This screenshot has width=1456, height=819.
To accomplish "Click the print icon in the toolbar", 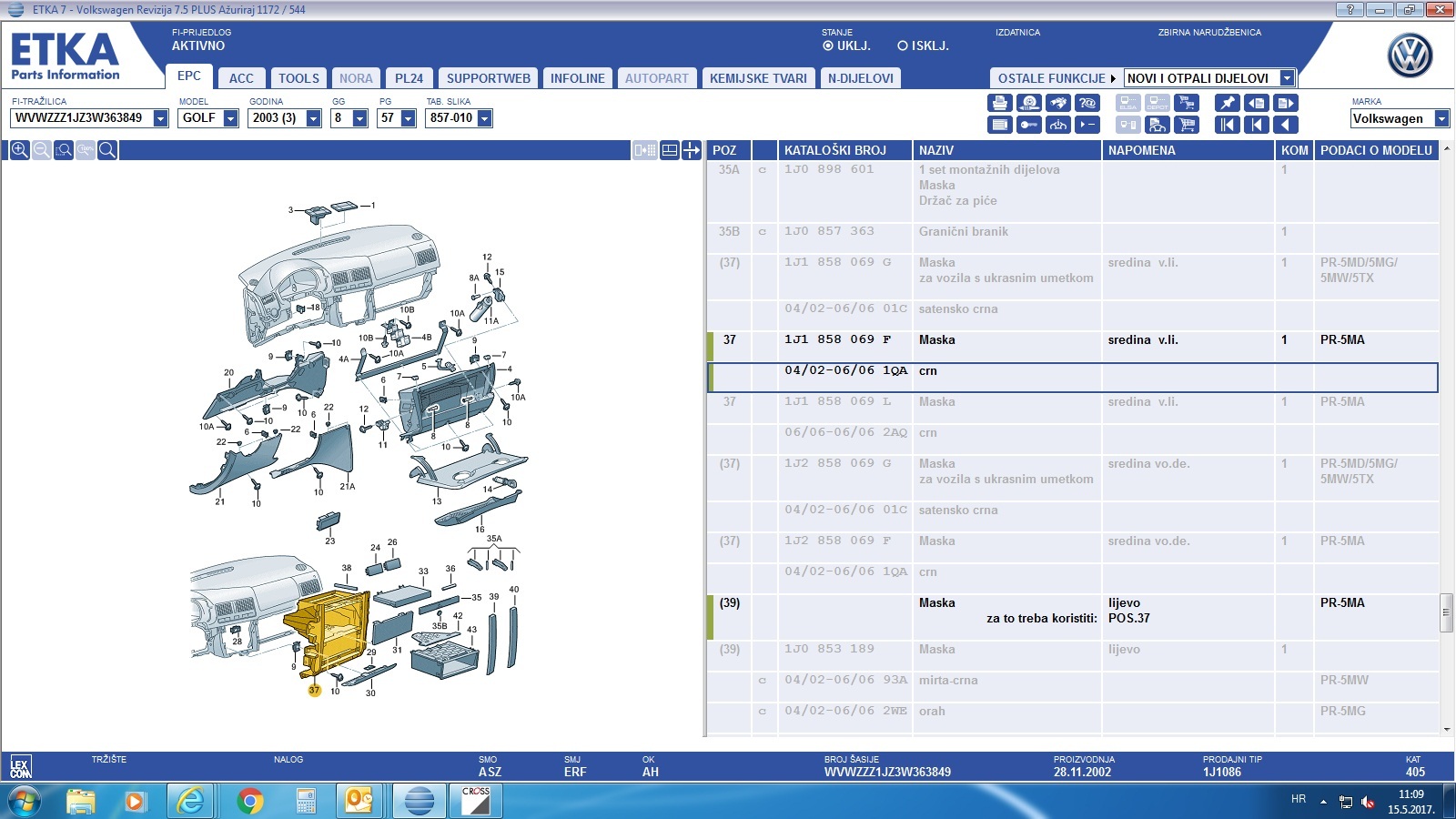I will click(1000, 103).
